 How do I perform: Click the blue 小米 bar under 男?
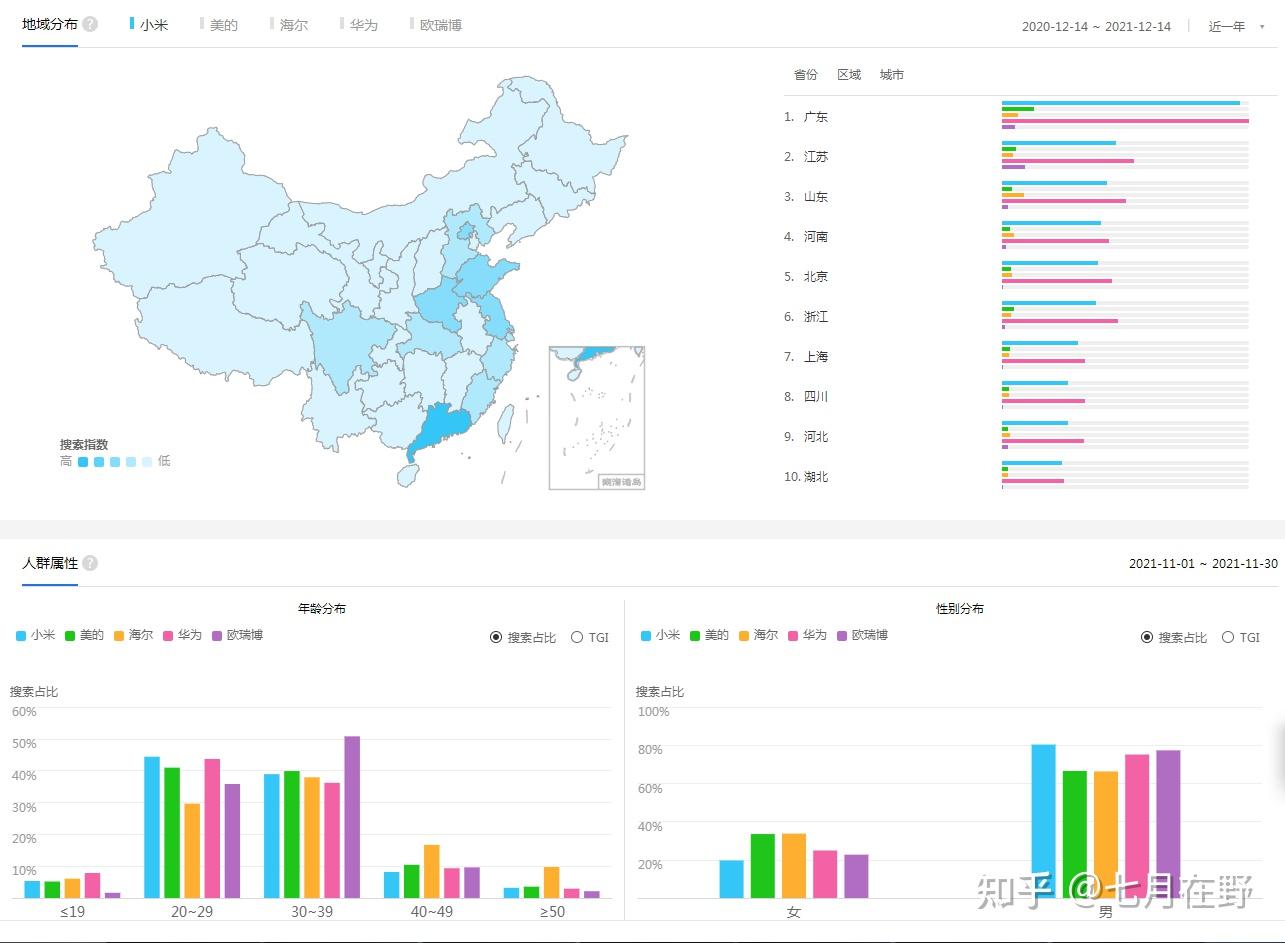click(1043, 821)
